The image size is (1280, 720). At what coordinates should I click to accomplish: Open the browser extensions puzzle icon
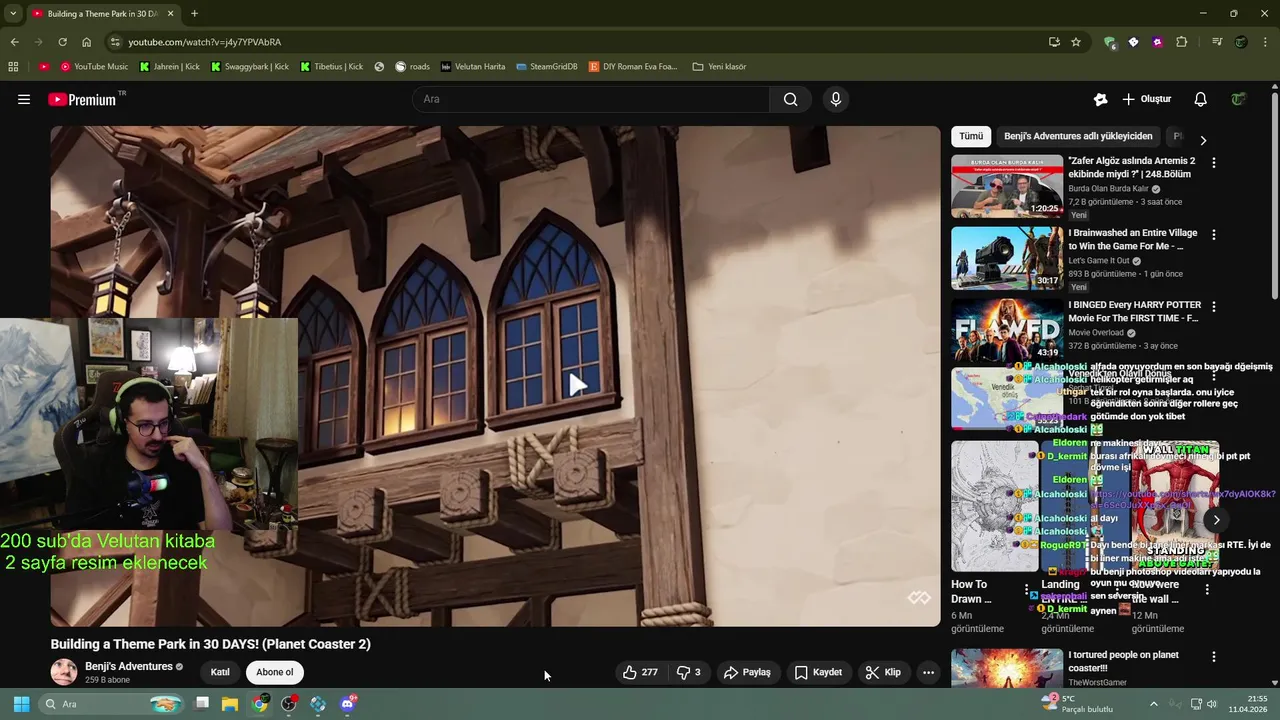pos(1181,42)
